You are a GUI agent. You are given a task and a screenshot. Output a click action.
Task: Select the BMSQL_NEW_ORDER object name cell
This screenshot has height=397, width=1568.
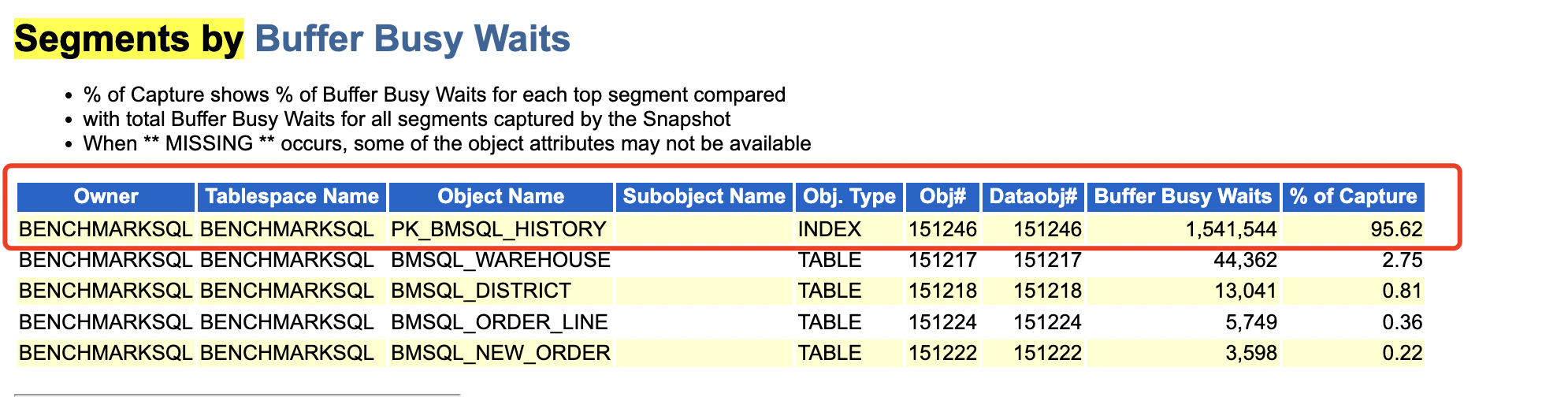click(x=500, y=353)
